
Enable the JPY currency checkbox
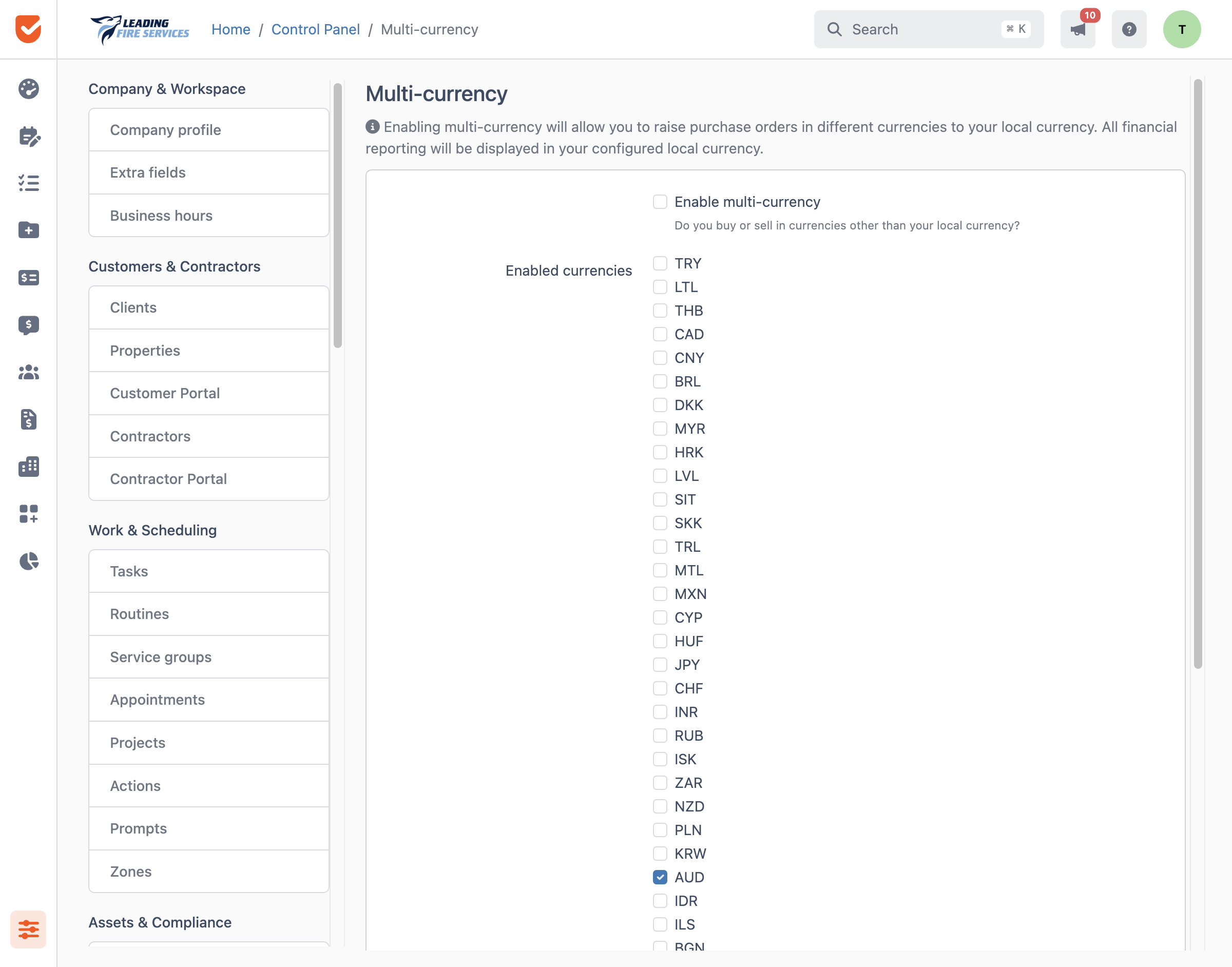tap(660, 665)
